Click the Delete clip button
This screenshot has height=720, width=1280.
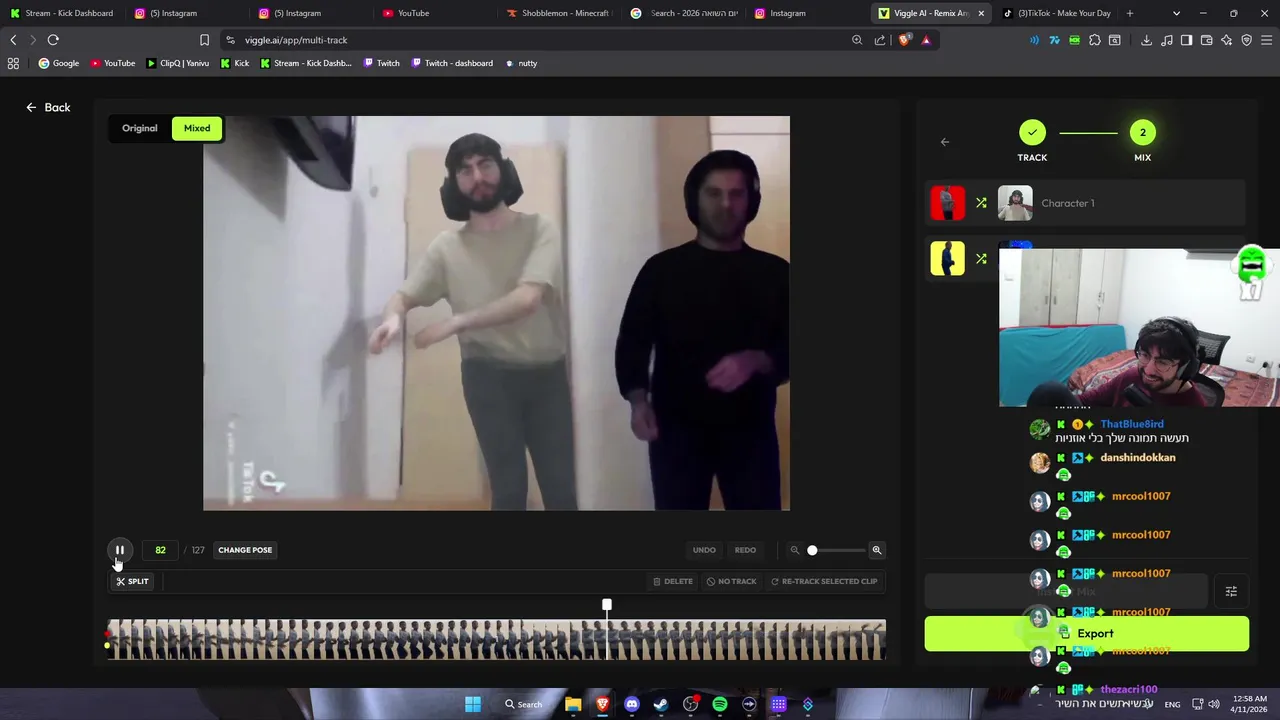pos(673,581)
